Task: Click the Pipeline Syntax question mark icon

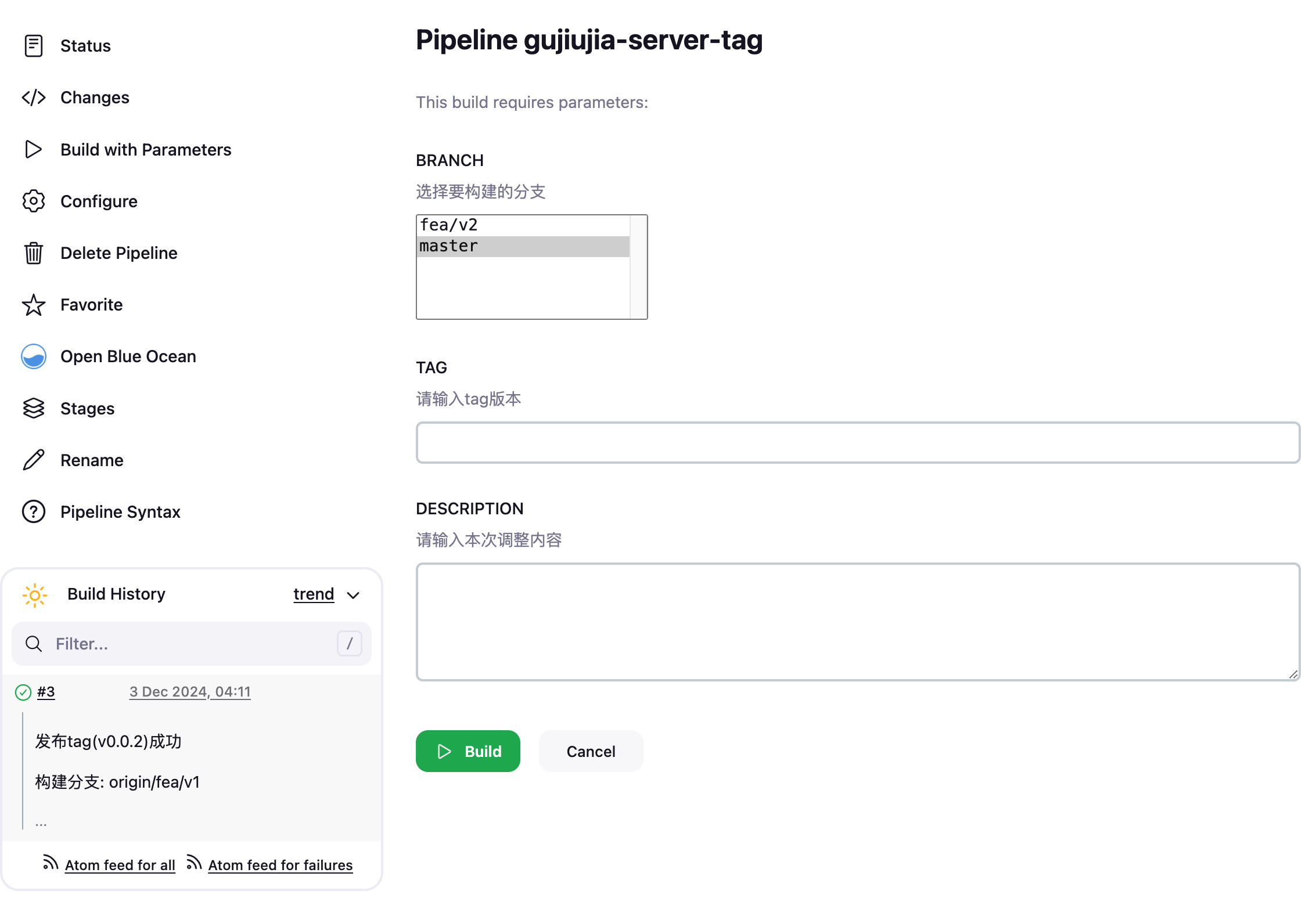Action: coord(34,512)
